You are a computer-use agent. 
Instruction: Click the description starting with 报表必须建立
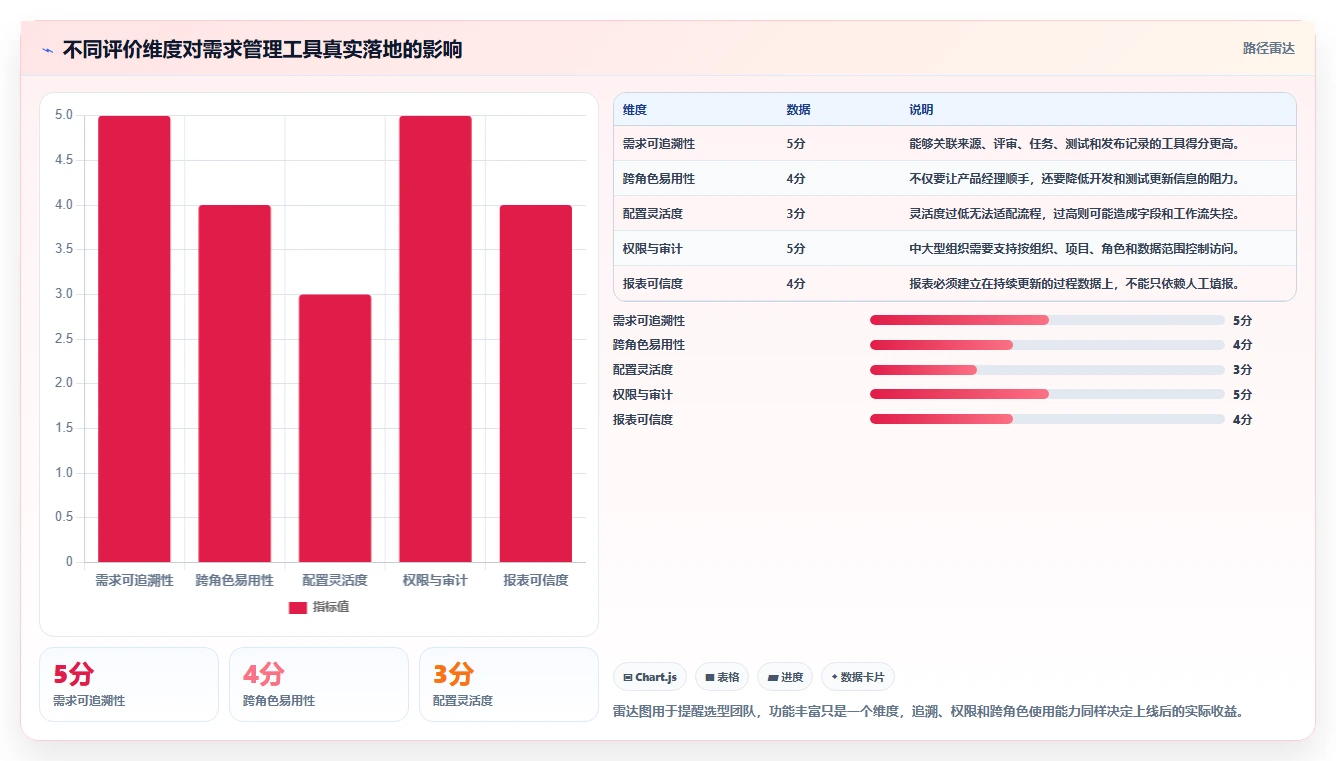coord(1075,284)
